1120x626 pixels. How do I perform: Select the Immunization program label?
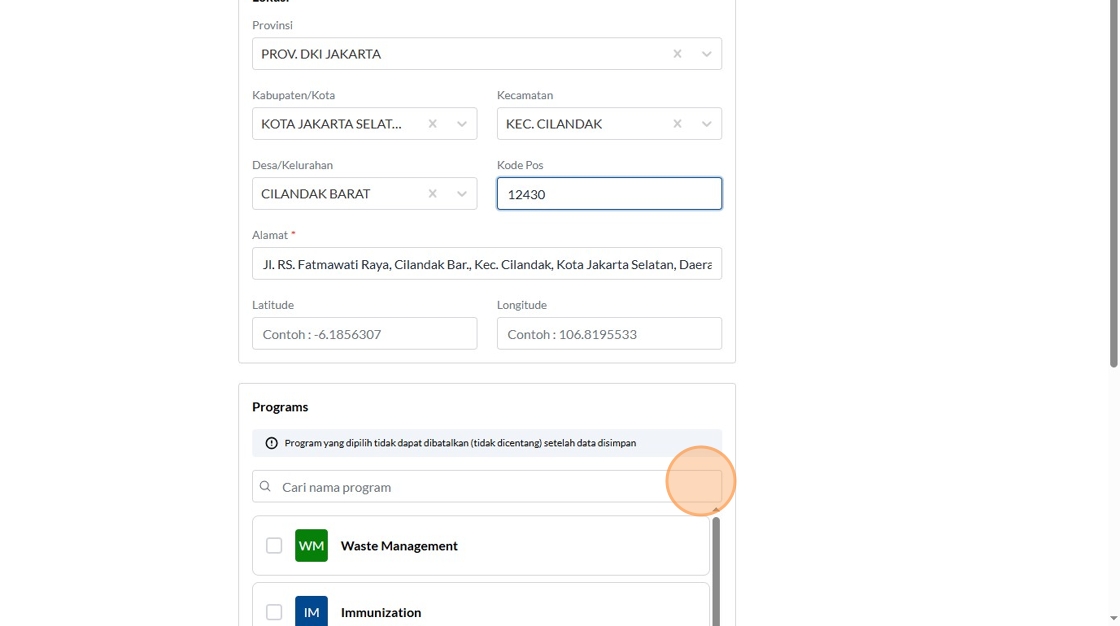click(x=381, y=612)
